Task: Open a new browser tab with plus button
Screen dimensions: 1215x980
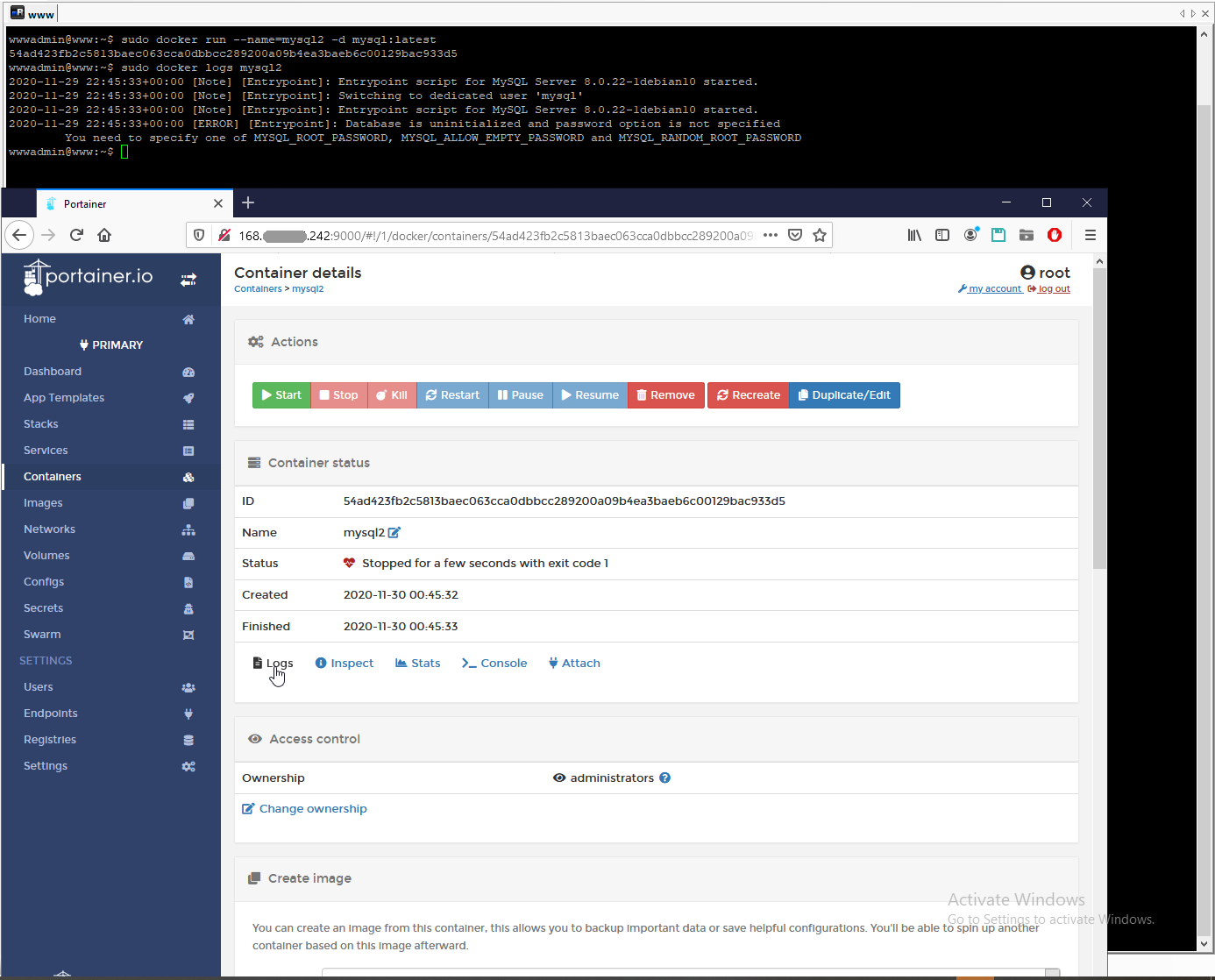Action: click(x=248, y=202)
